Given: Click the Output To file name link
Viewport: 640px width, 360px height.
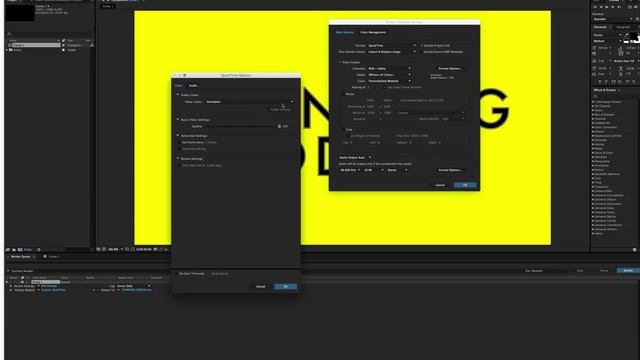Looking at the screenshot, I should coord(136,290).
